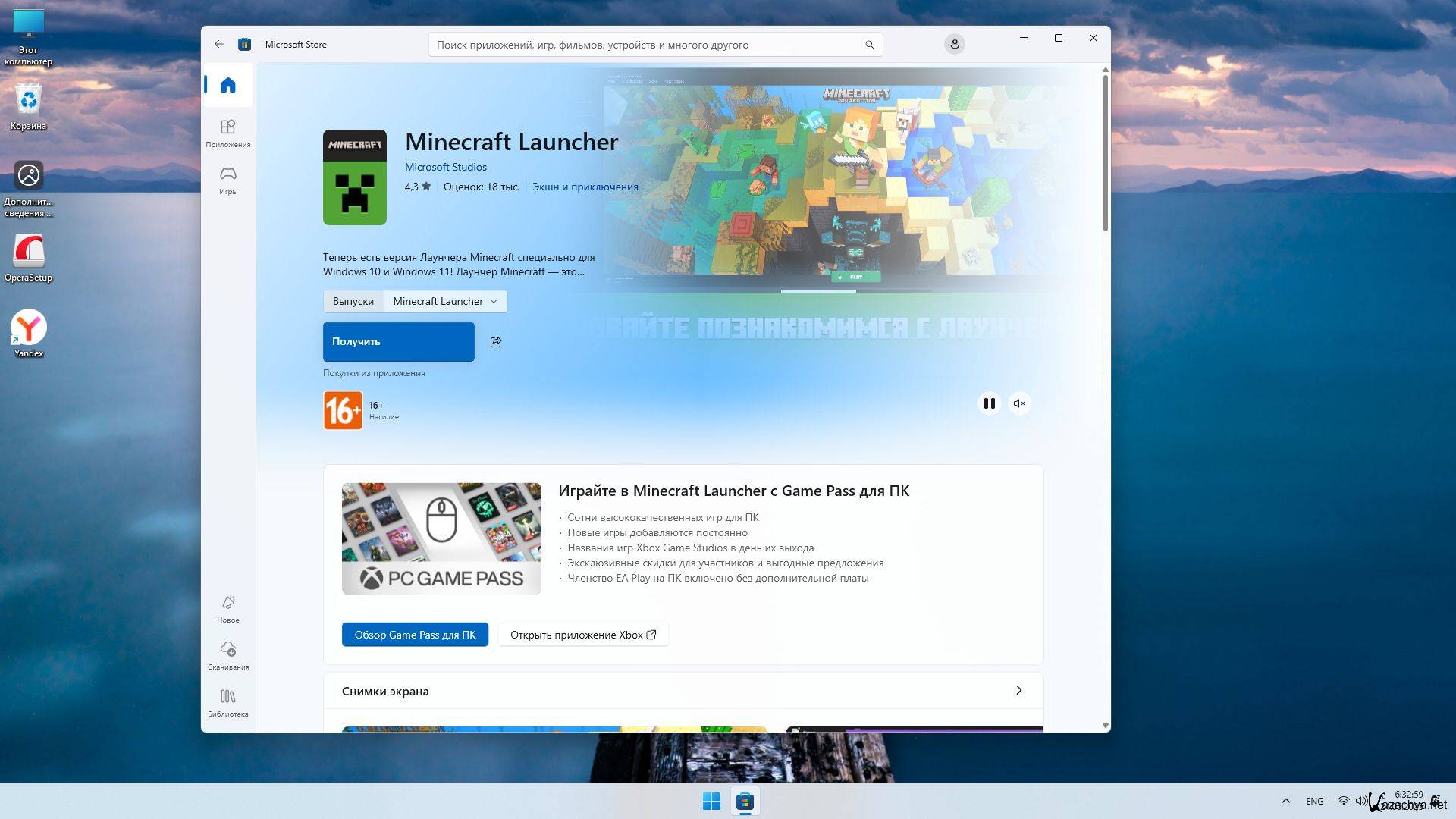Open Новое notifications in sidebar

[227, 608]
